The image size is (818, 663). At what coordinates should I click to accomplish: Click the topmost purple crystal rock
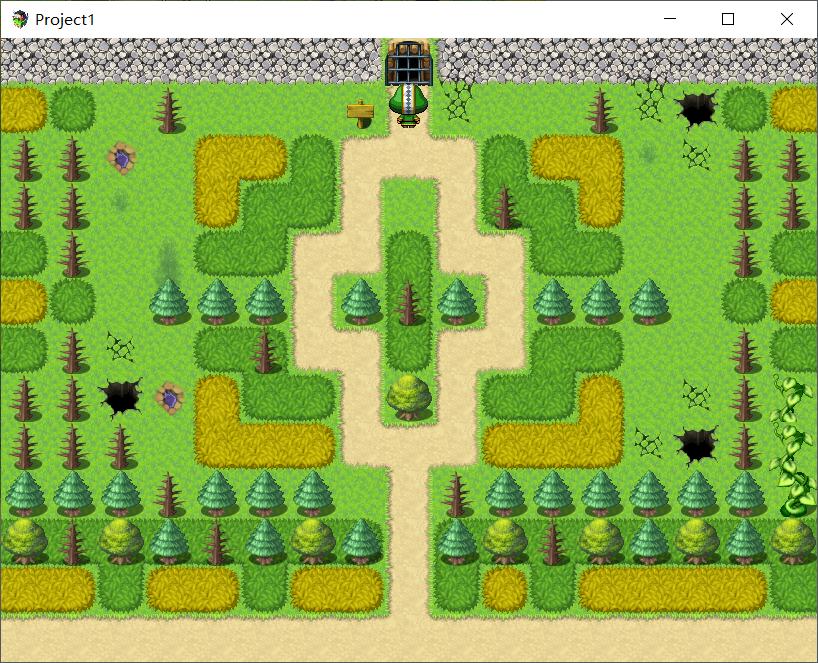(x=122, y=158)
